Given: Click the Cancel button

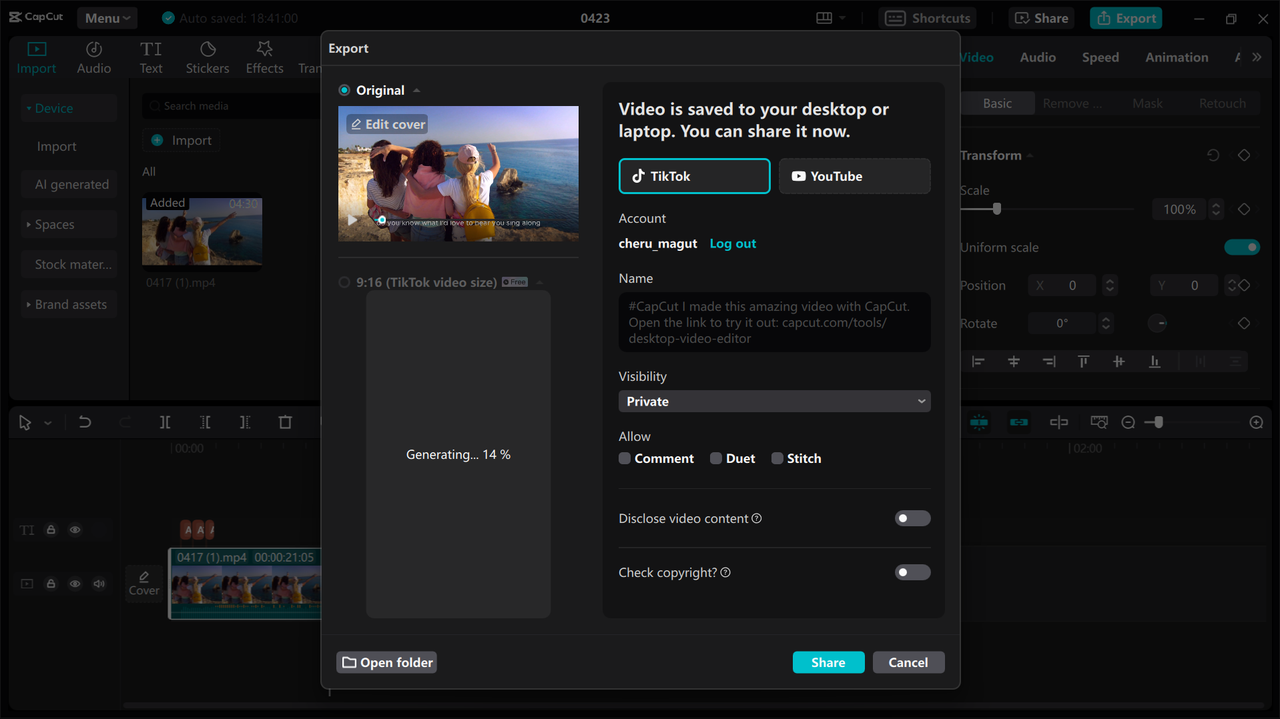Looking at the screenshot, I should tap(908, 662).
